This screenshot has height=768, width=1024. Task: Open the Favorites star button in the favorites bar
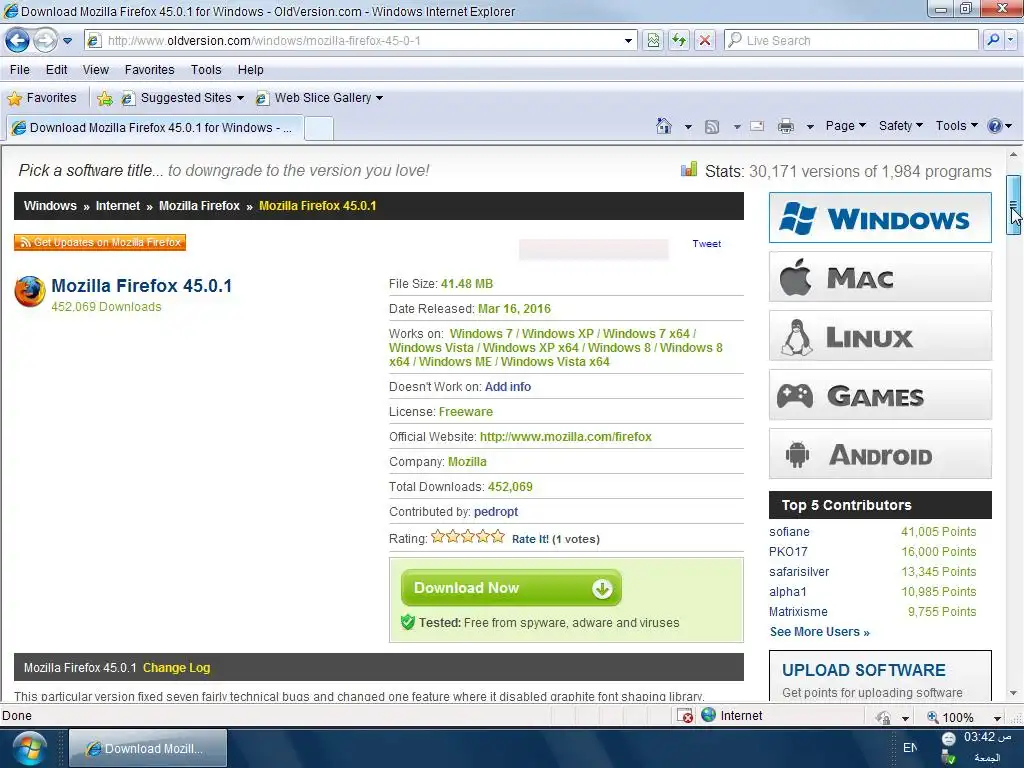42,98
